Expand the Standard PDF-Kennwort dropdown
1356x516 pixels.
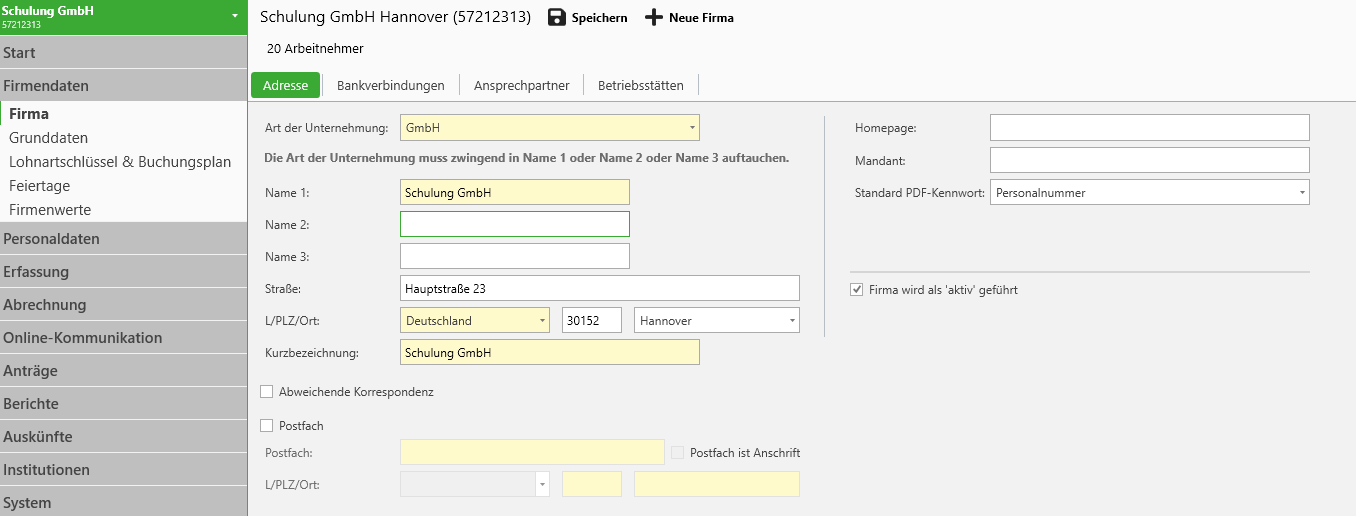point(1302,193)
